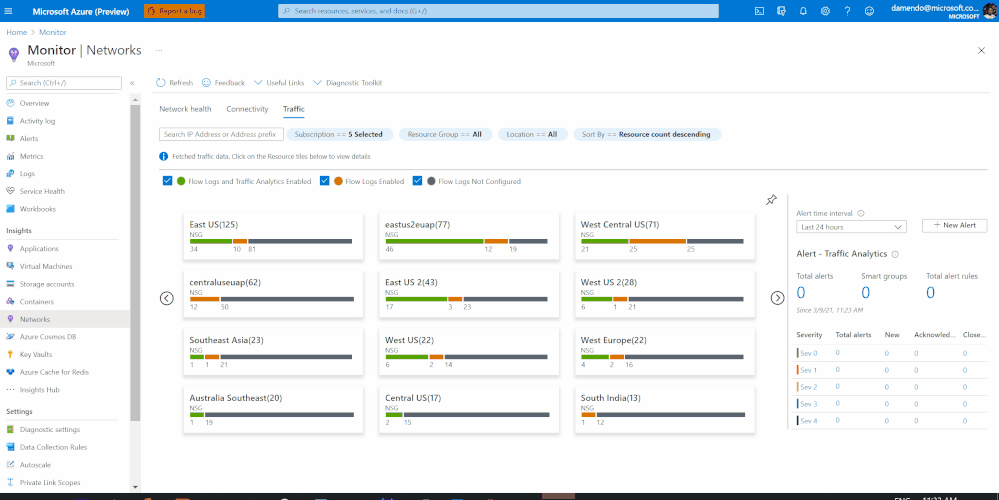Screen dimensions: 999x500
Task: Open the help question mark
Action: [x=847, y=11]
